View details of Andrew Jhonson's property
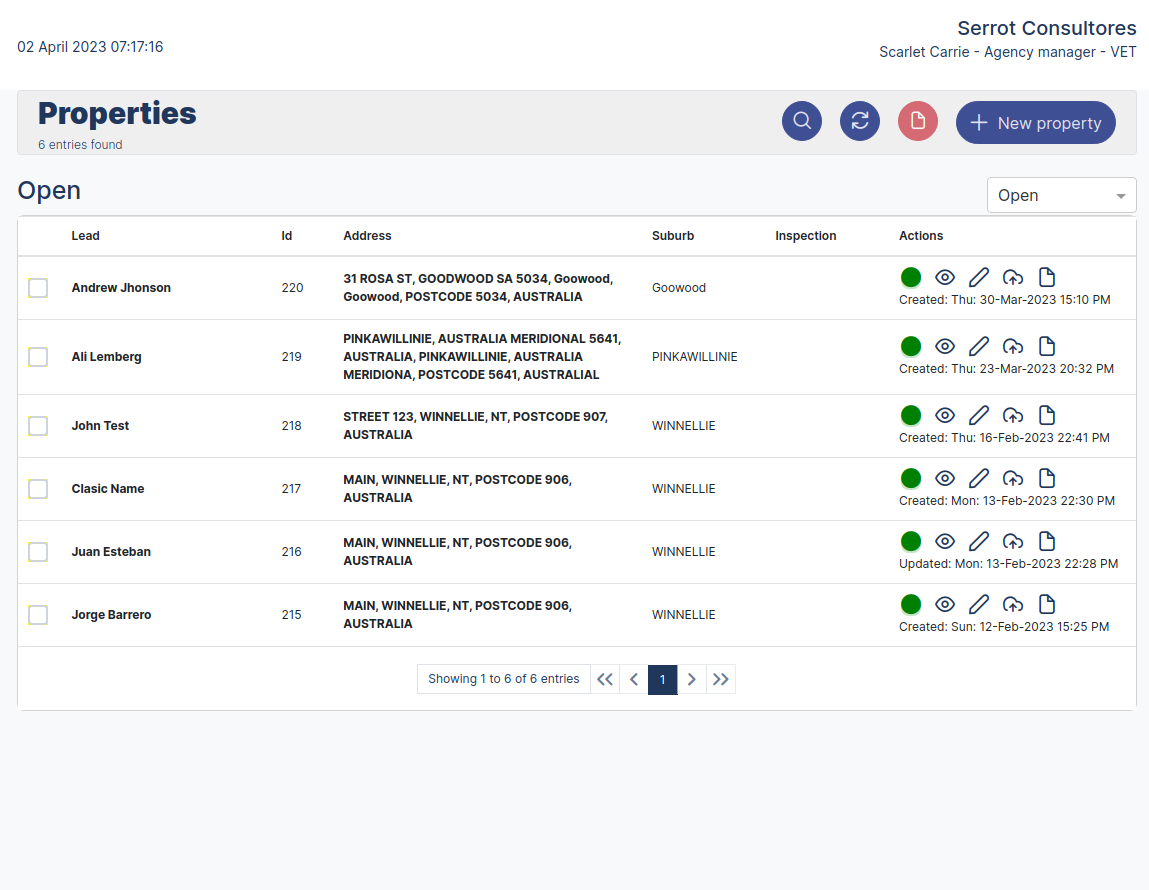 pyautogui.click(x=945, y=277)
